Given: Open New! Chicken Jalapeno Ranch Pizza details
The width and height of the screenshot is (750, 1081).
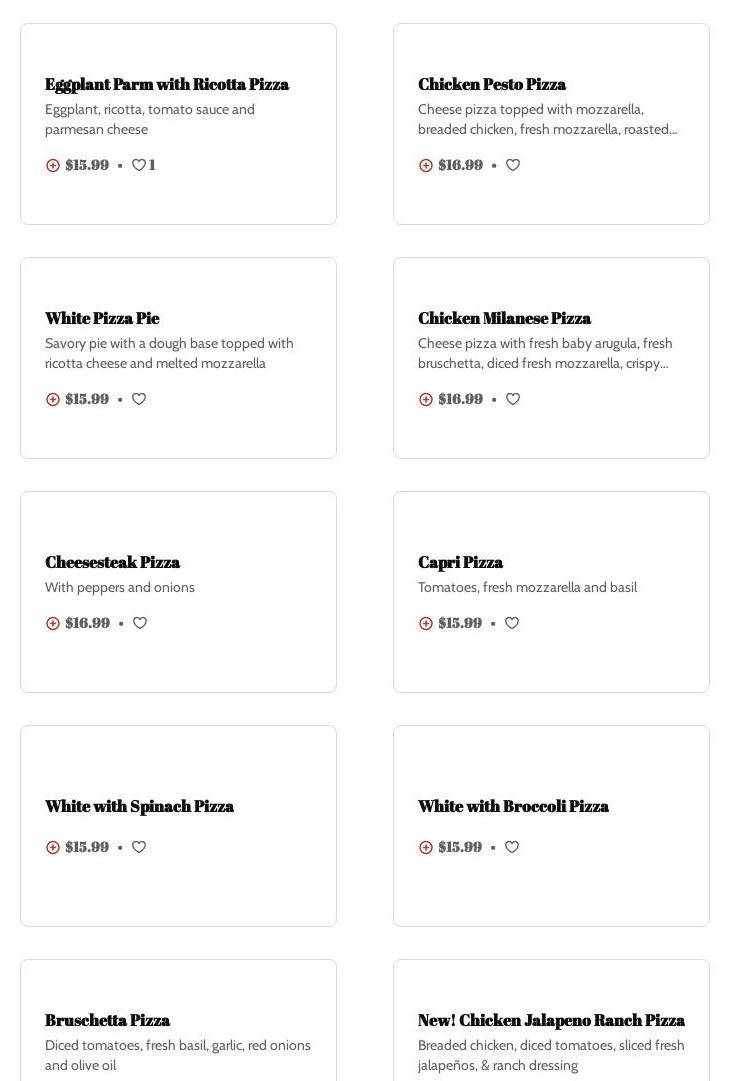Looking at the screenshot, I should coord(551,1020).
